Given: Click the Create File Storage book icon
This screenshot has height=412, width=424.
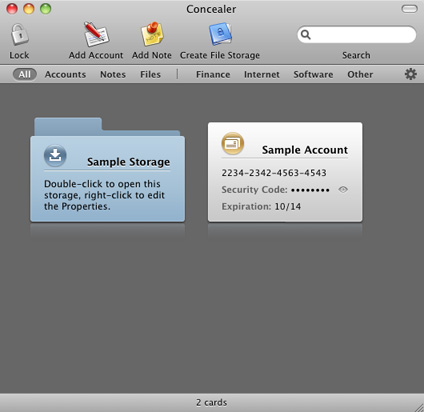Looking at the screenshot, I should [220, 34].
